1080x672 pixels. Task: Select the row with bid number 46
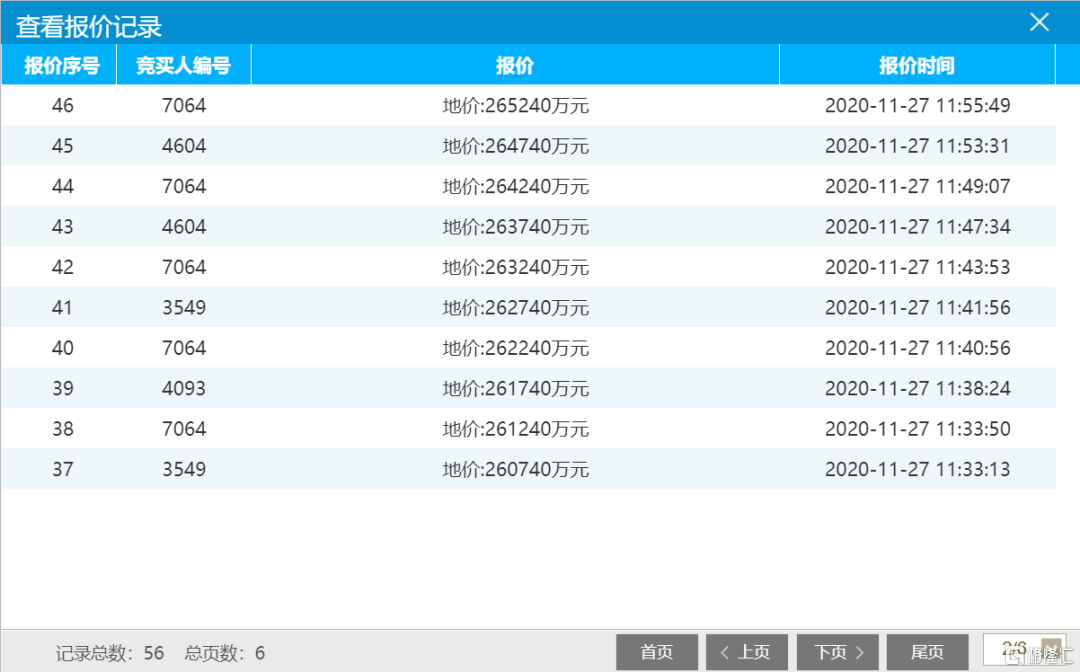[x=62, y=105]
